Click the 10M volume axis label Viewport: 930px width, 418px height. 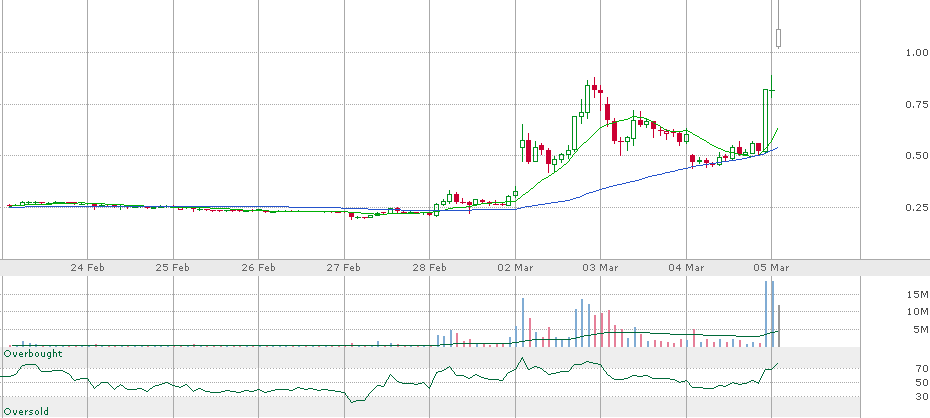point(918,312)
